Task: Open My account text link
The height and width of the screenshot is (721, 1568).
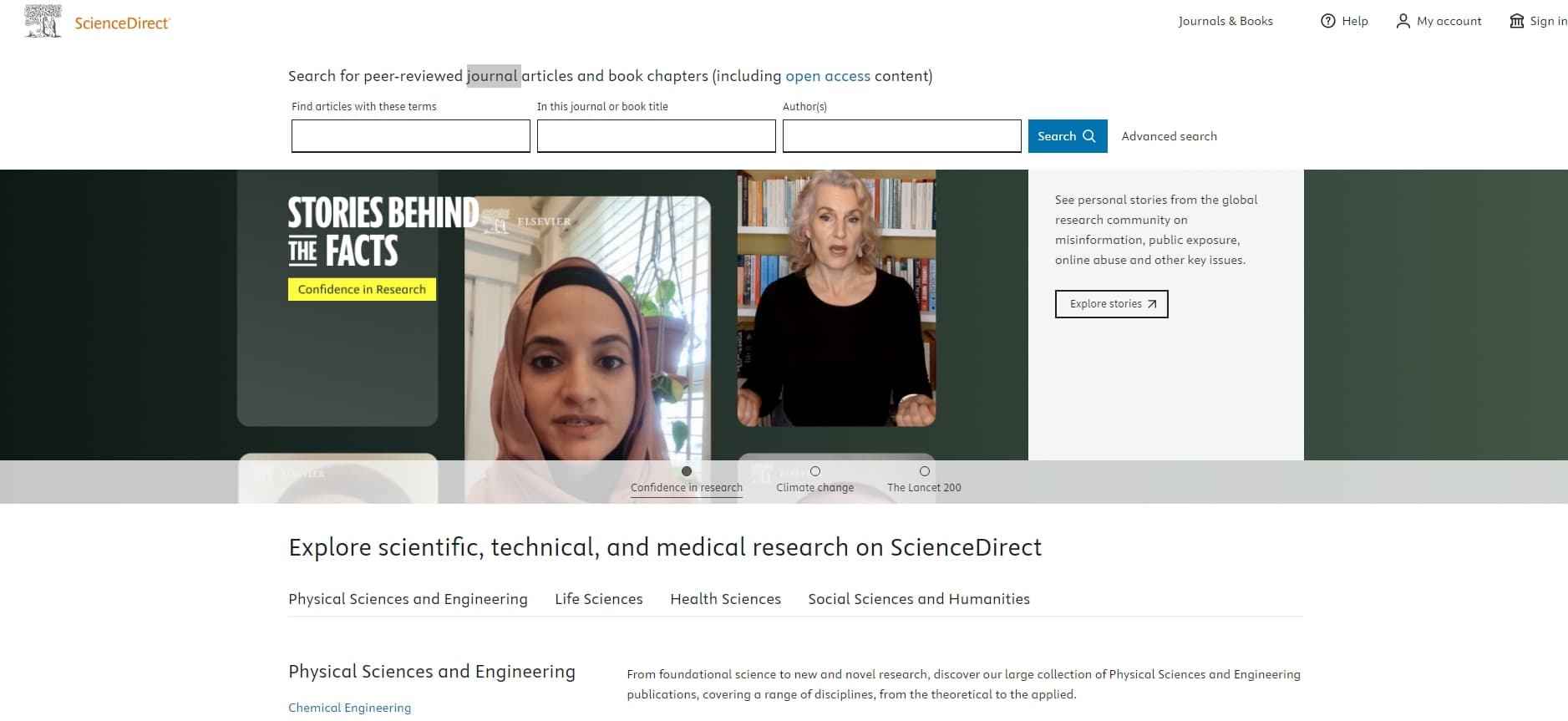Action: click(1449, 21)
